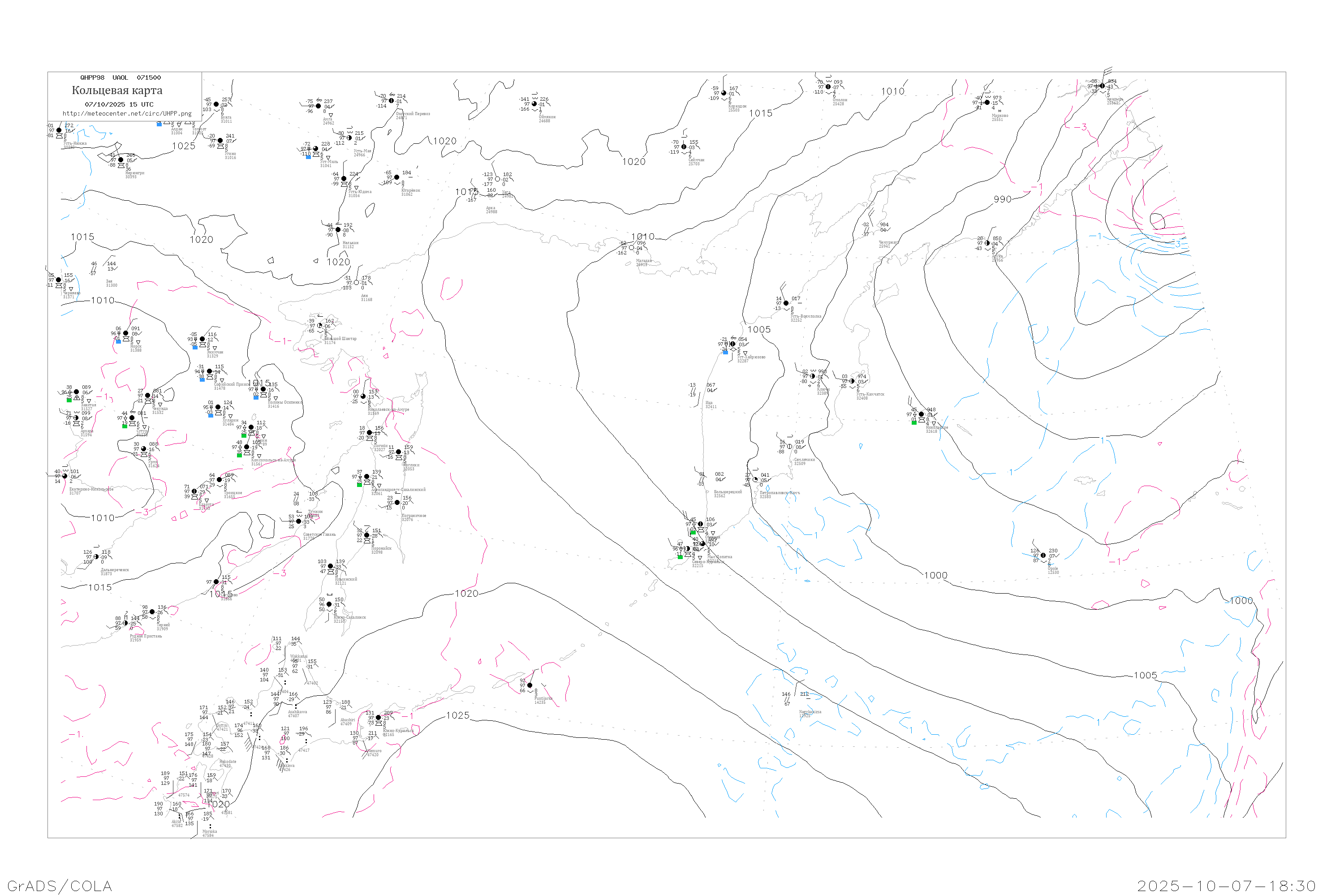Click the 2025-10-07-18:30 timestamp
This screenshot has height=896, width=1344.
(x=1226, y=886)
